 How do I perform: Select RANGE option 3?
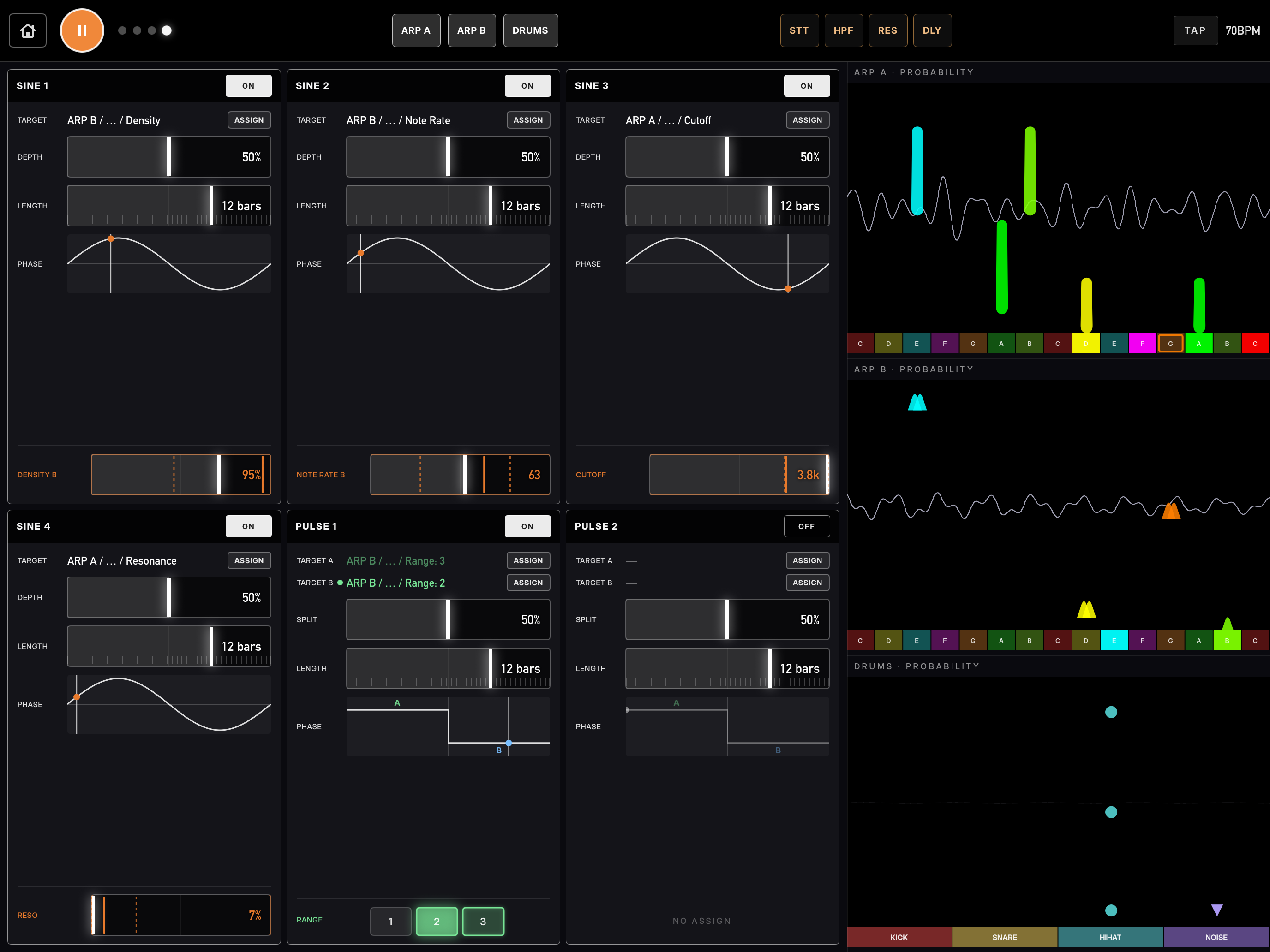pyautogui.click(x=483, y=922)
